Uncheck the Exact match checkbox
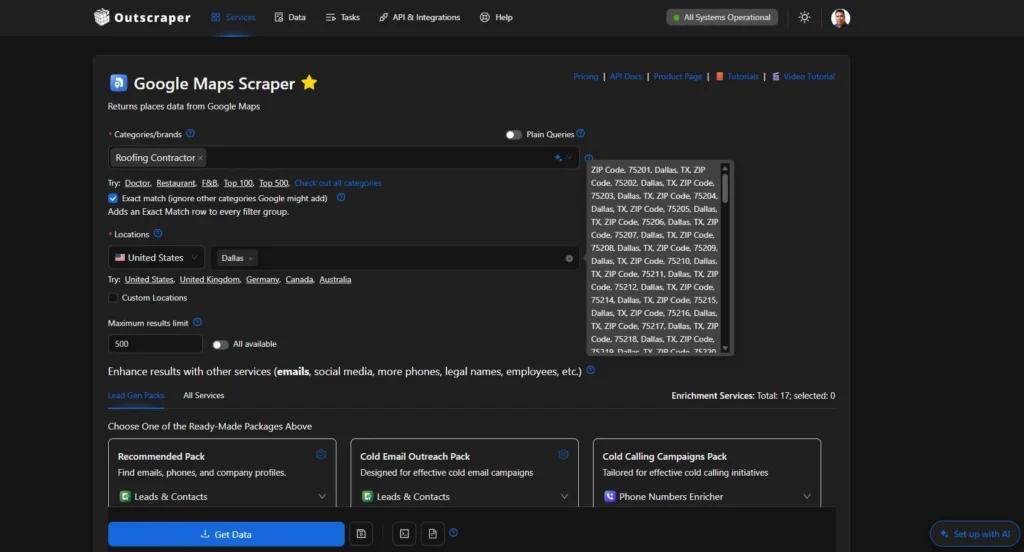This screenshot has height=552, width=1024. tap(113, 198)
